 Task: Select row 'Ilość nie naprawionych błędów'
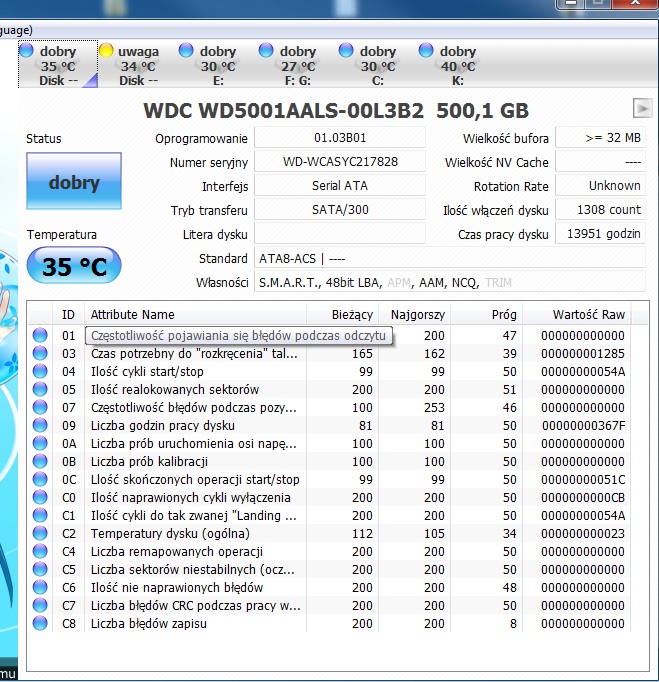point(329,588)
